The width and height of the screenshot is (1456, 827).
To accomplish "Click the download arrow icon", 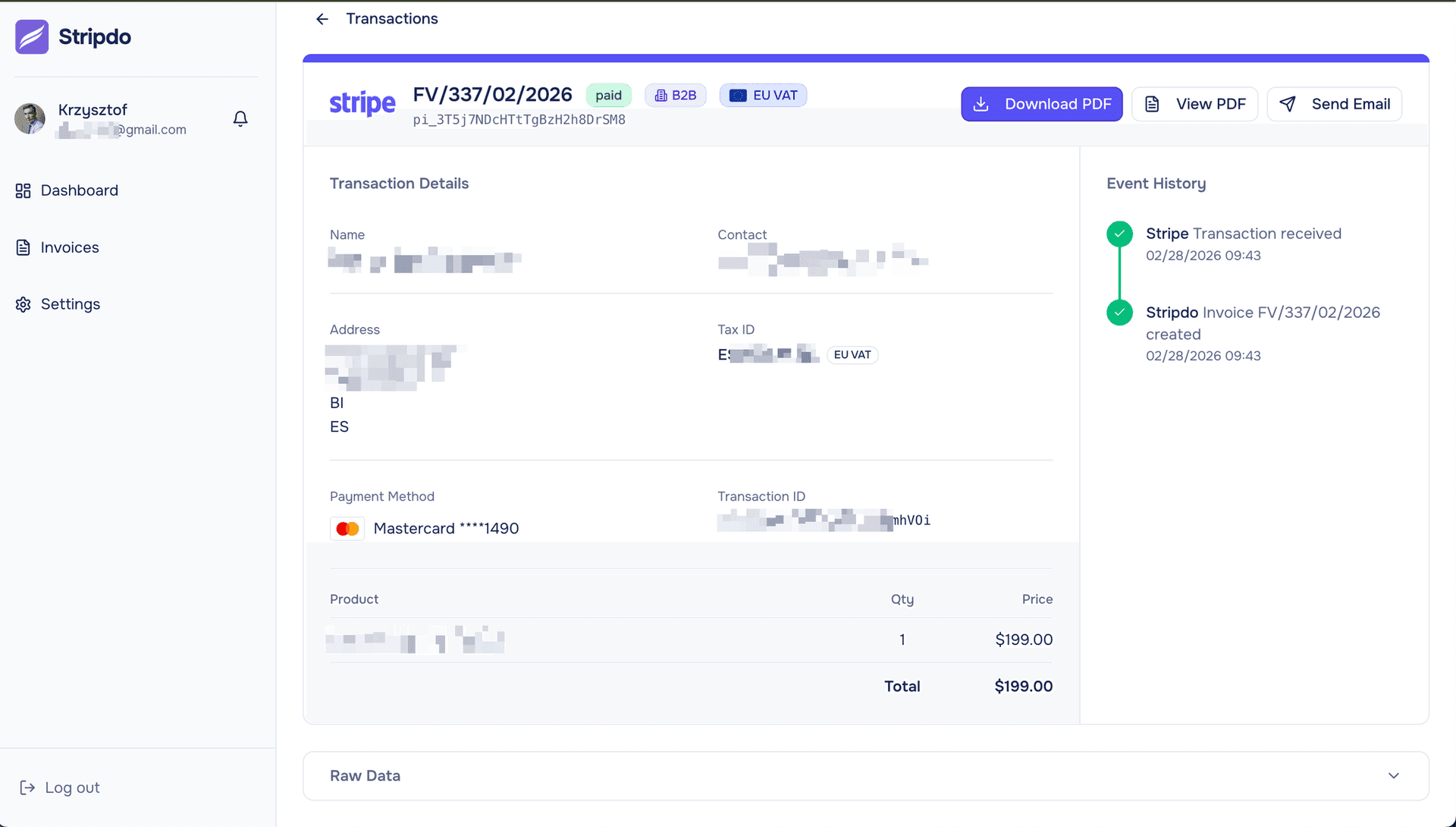I will click(981, 104).
